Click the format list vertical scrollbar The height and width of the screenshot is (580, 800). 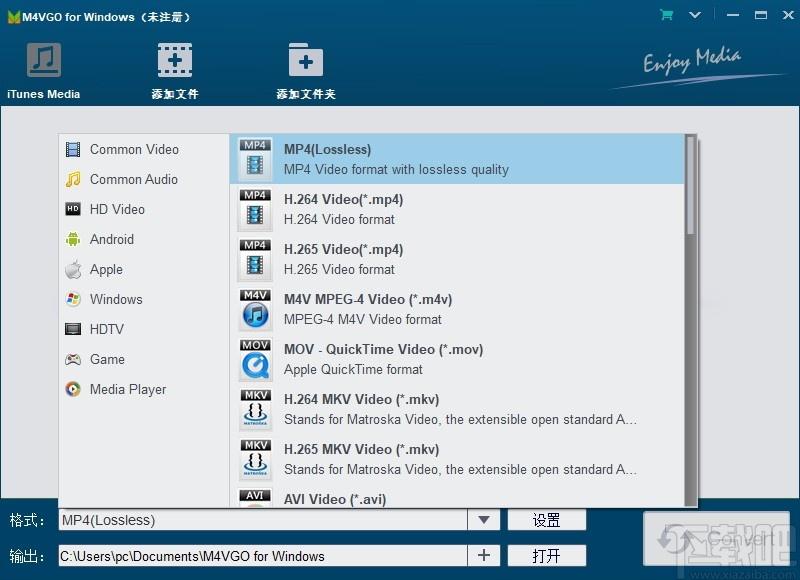tap(690, 320)
